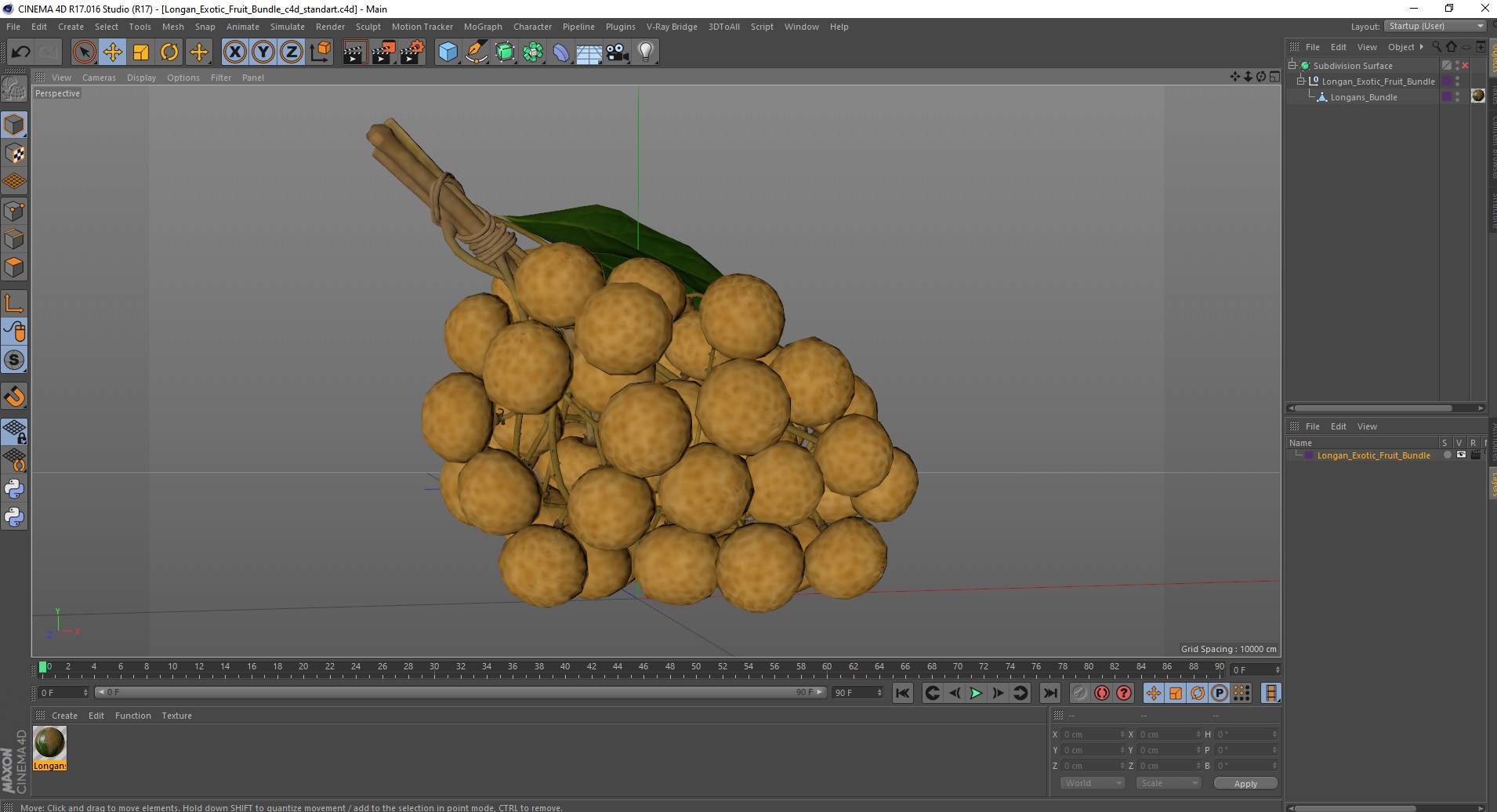Viewport: 1497px width, 812px height.
Task: Open the World coordinate dropdown
Action: coord(1093,783)
